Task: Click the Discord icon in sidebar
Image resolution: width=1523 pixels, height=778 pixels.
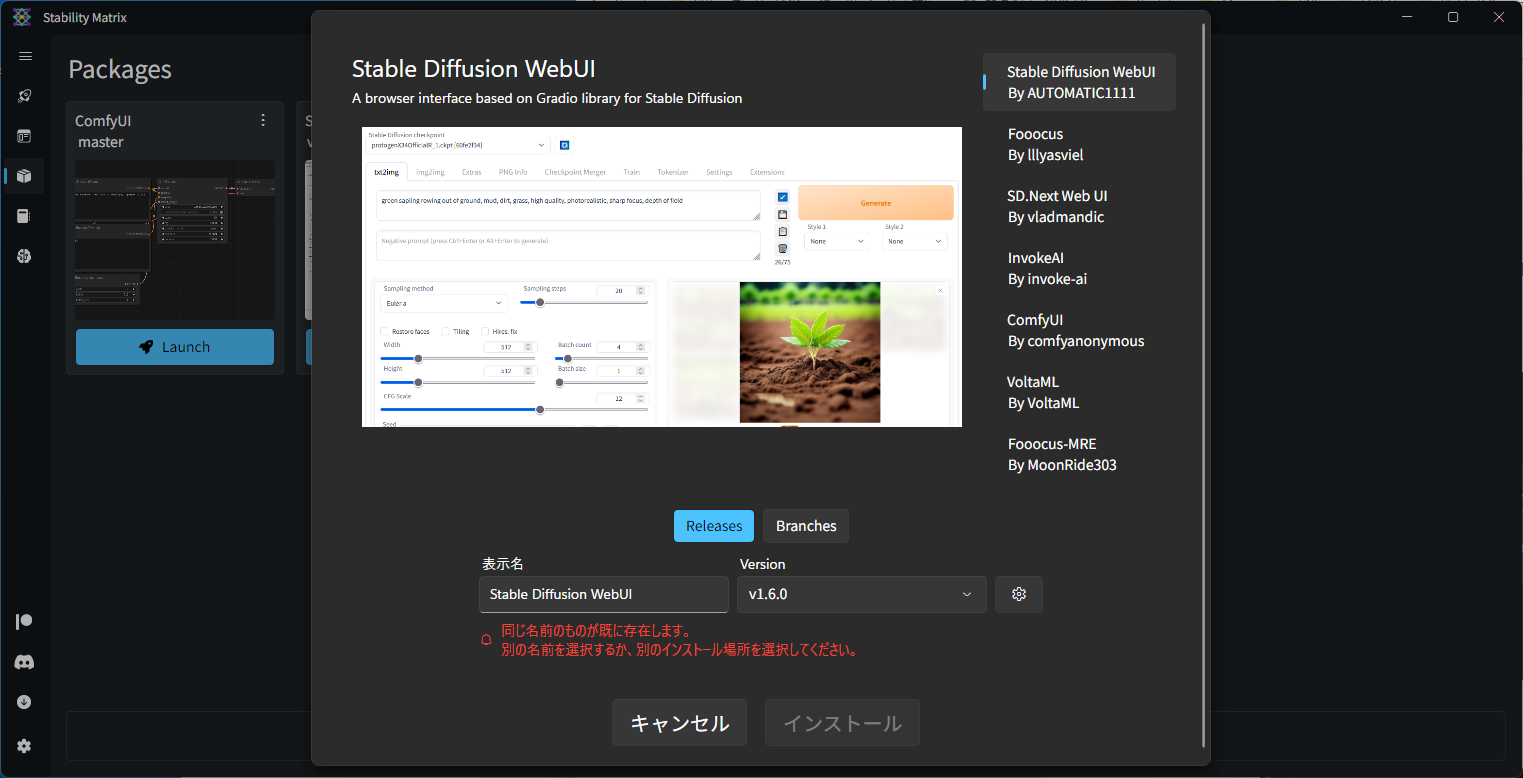Action: click(x=25, y=662)
